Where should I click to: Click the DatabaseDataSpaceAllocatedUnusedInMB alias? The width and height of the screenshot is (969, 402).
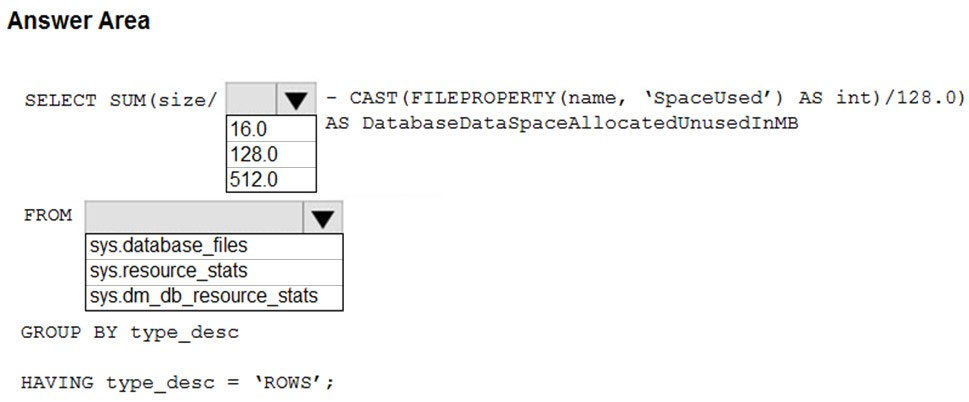(x=580, y=124)
